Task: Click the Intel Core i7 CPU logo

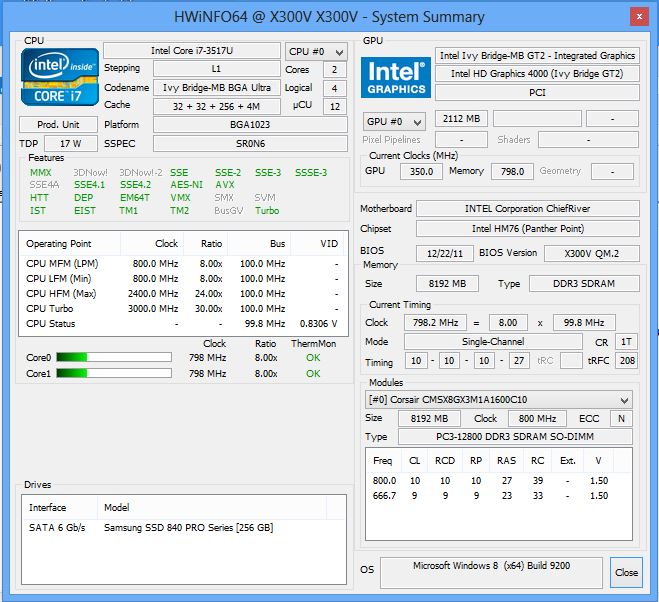Action: click(x=60, y=77)
